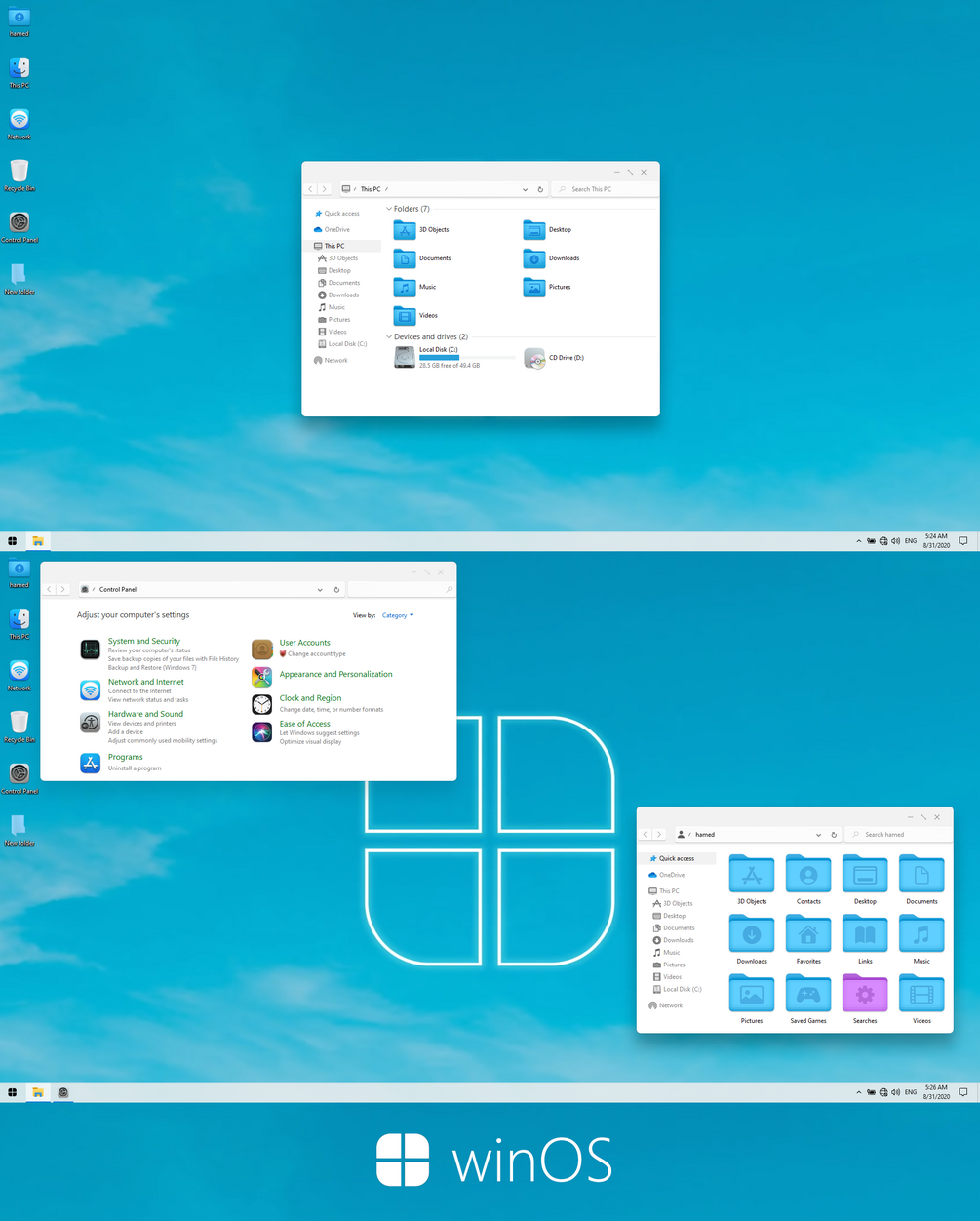Show hidden tray icons on the 5:26 AM taskbar
The image size is (980, 1221).
859,1092
